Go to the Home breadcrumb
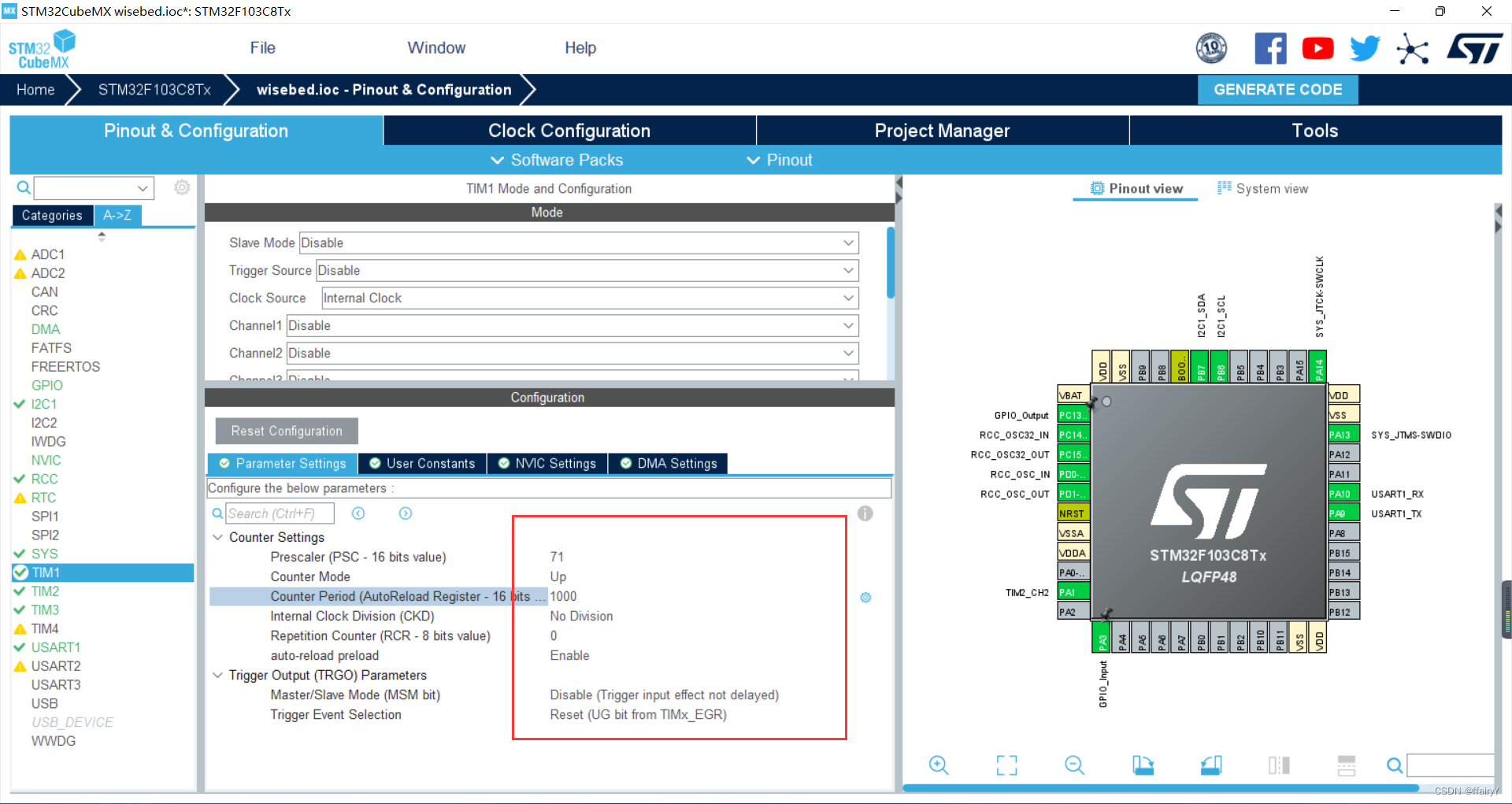The image size is (1512, 804). (x=35, y=90)
